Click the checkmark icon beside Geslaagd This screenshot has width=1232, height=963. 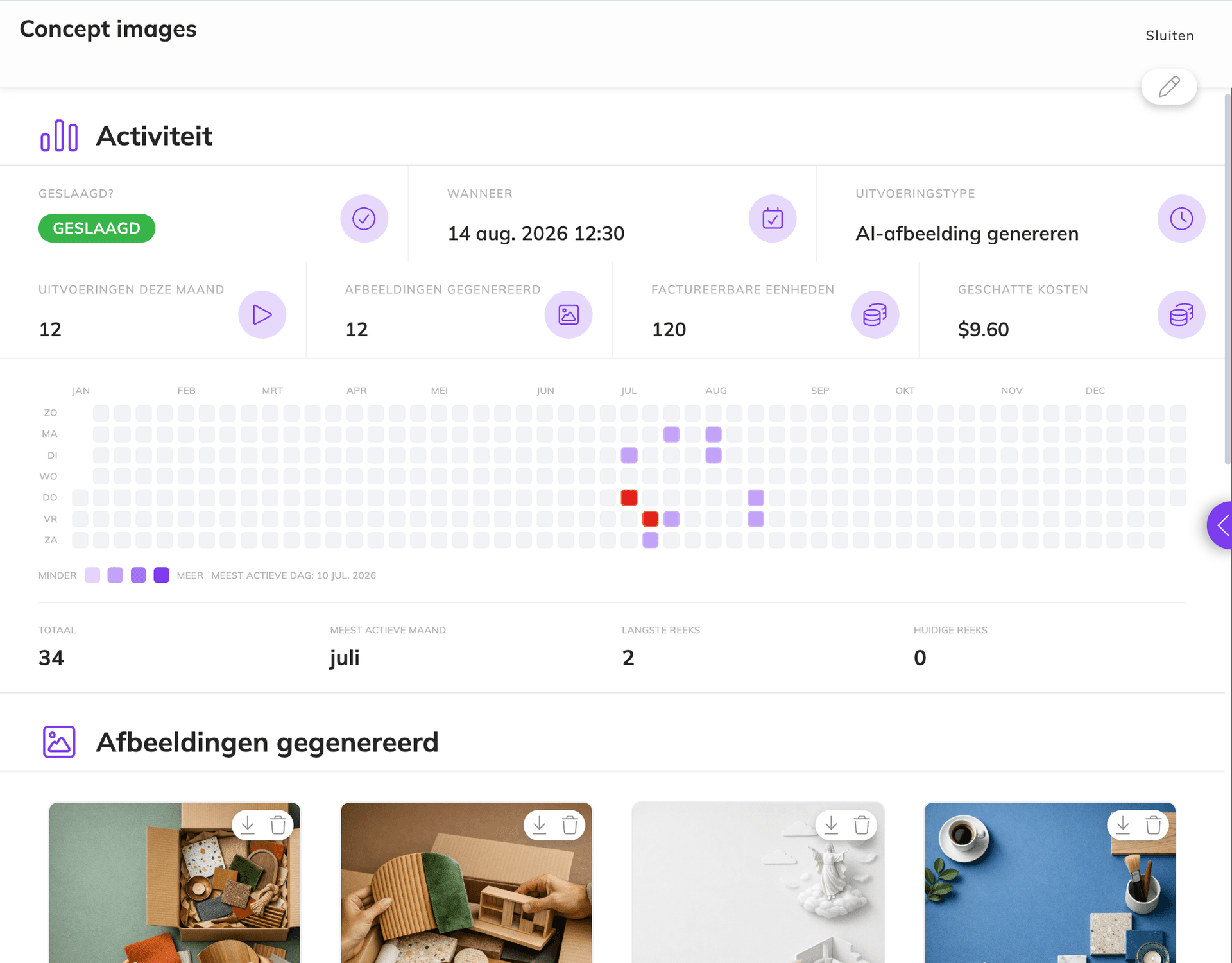point(364,219)
